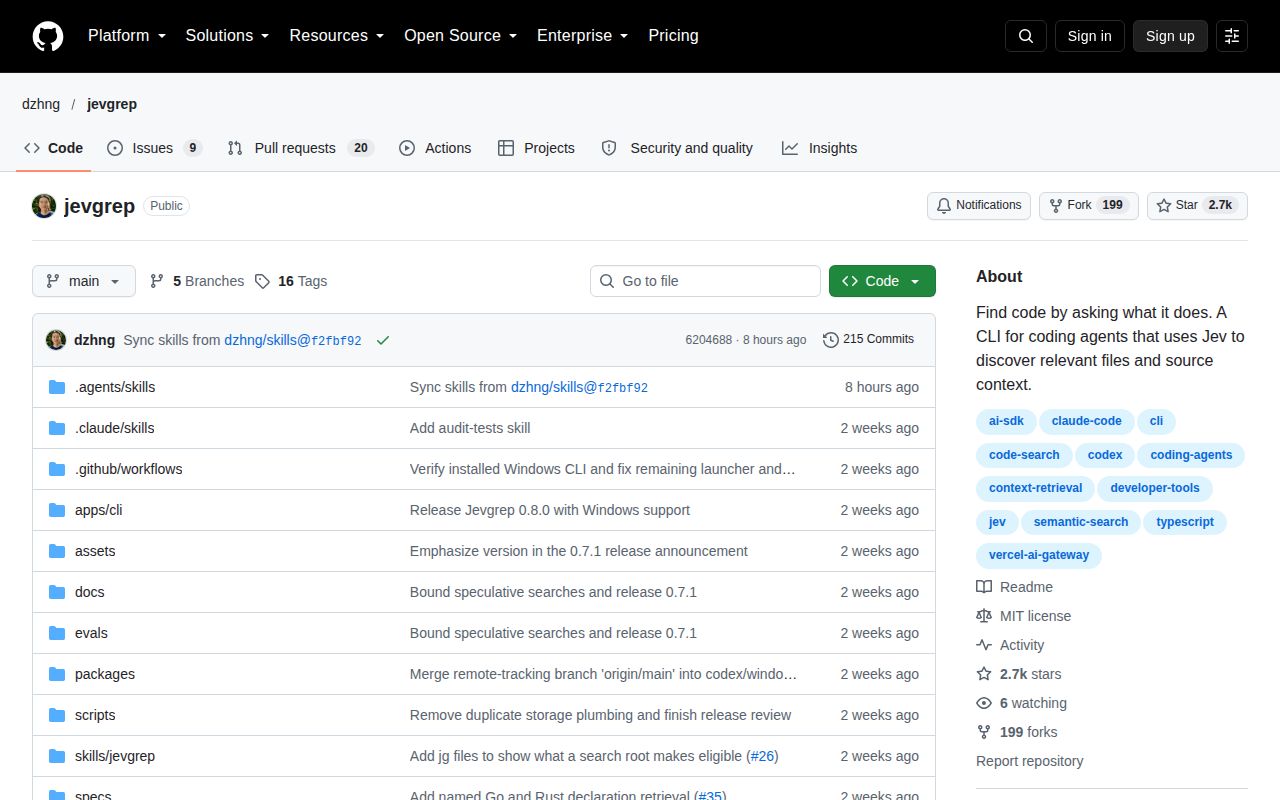Open the Insights tab
The width and height of the screenshot is (1280, 800).
pyautogui.click(x=819, y=148)
